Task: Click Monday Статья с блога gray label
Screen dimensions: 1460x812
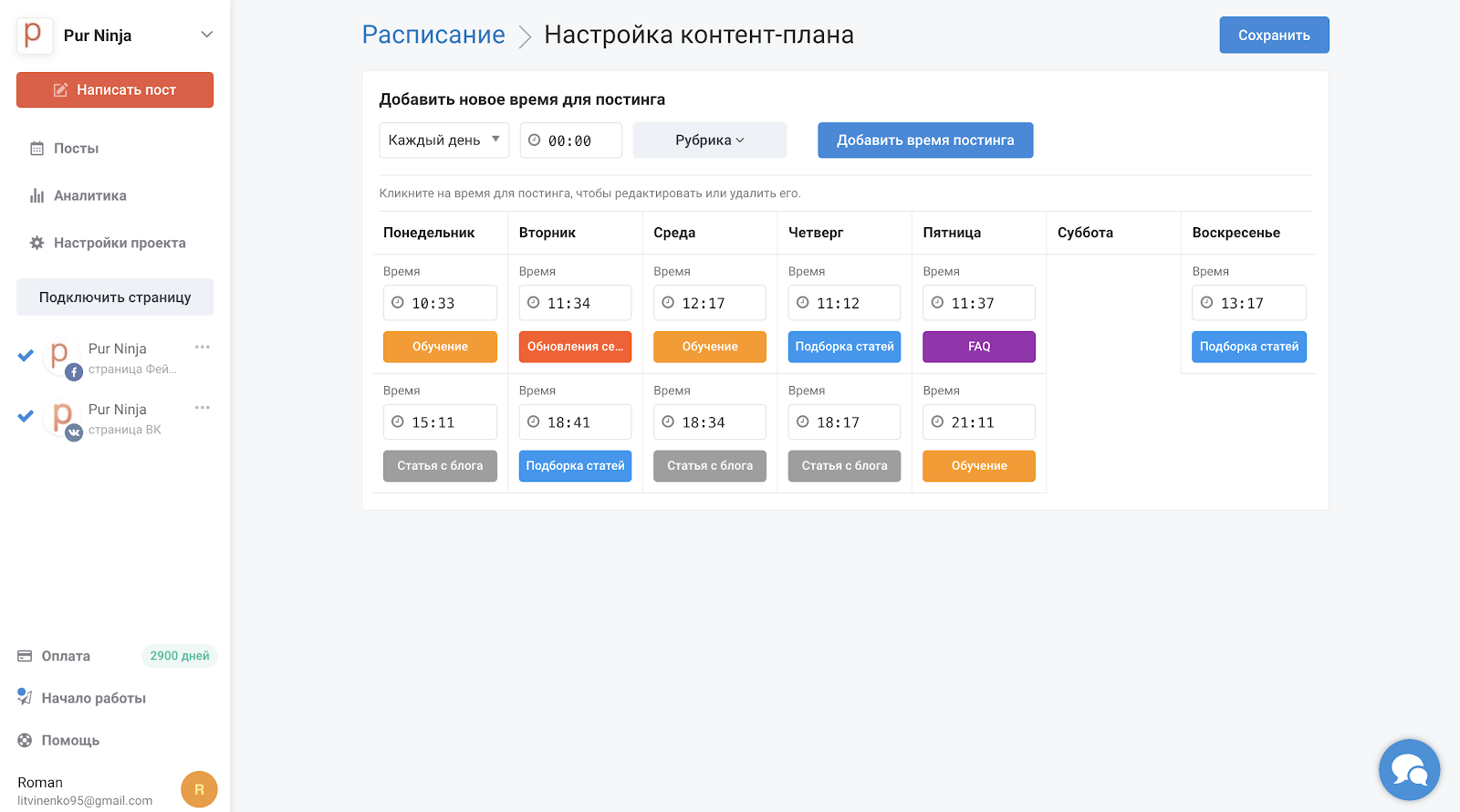Action: pos(440,466)
